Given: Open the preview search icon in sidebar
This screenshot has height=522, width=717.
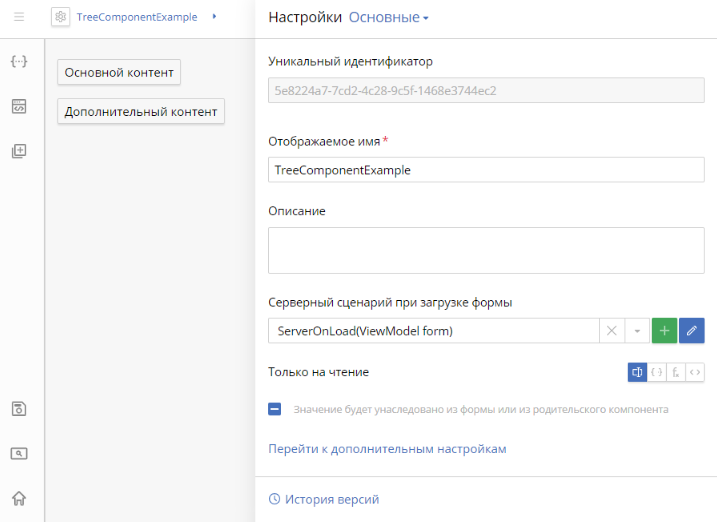Looking at the screenshot, I should click(19, 453).
